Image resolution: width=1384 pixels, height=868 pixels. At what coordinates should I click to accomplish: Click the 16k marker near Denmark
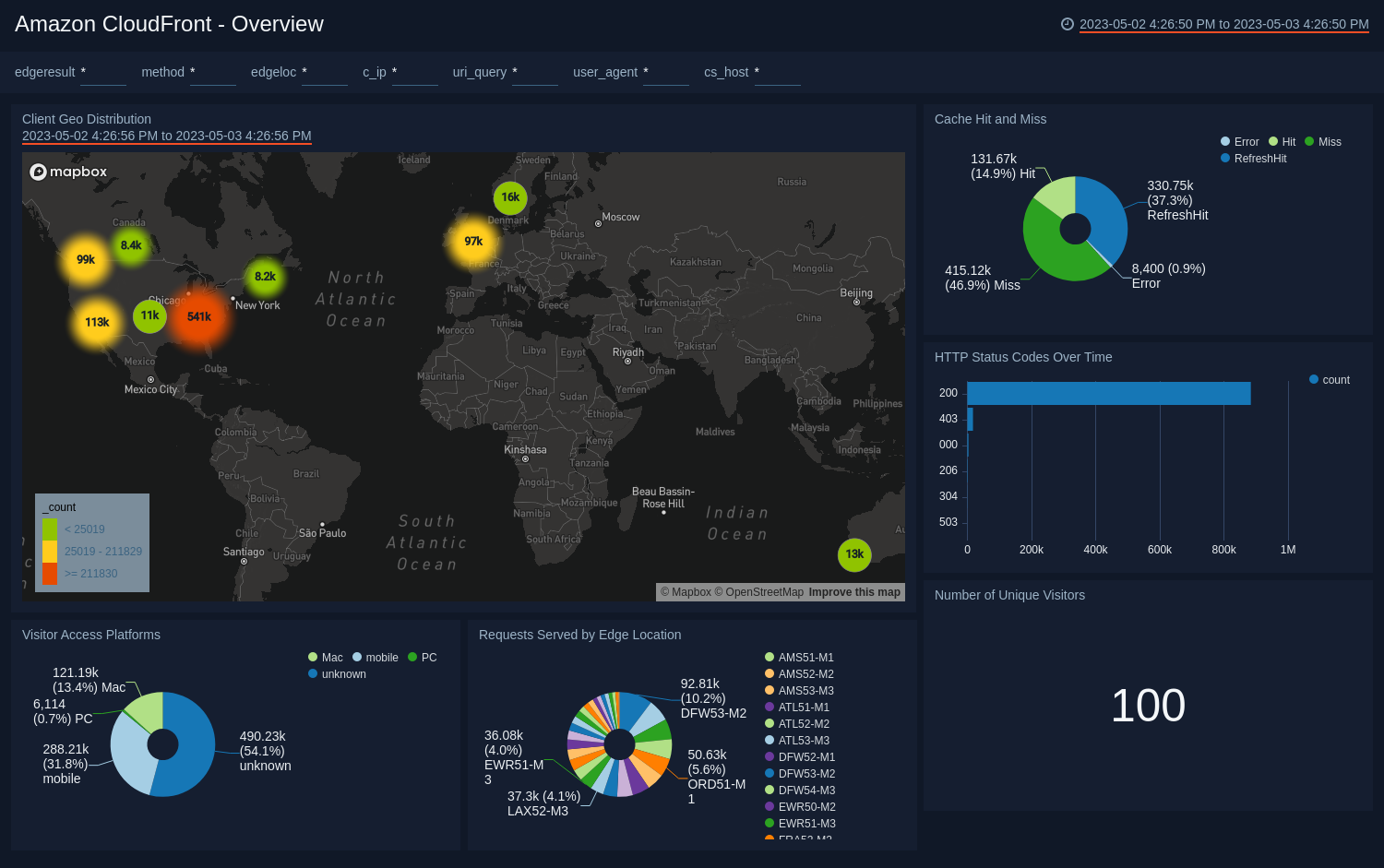coord(510,197)
